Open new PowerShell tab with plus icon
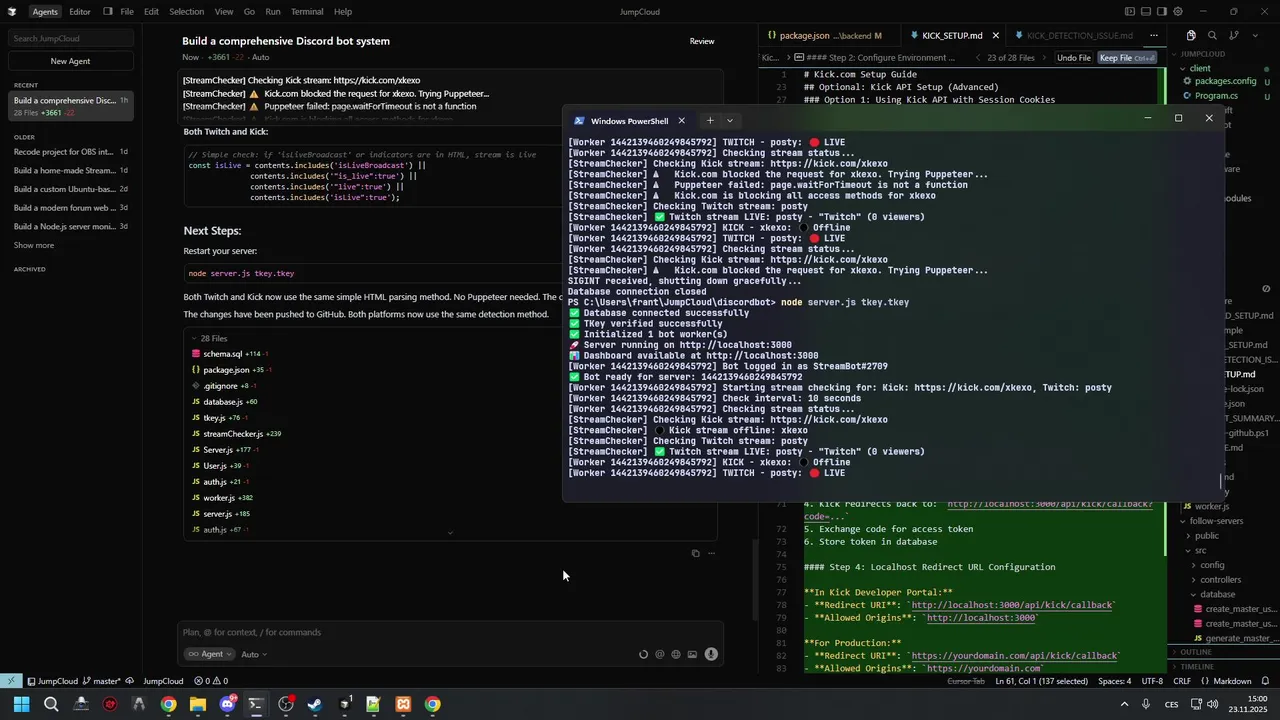 click(x=710, y=121)
